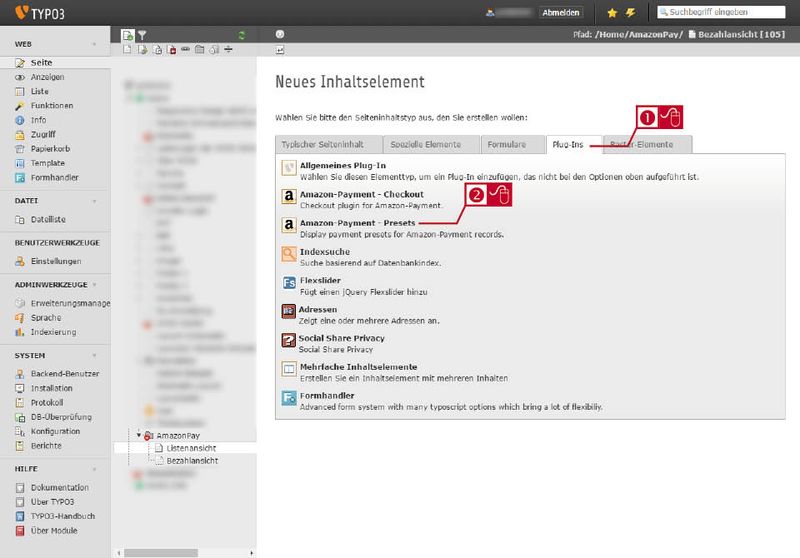Open the Allgemeines Plug-In link
Screen dimensions: 800x558
(343, 166)
